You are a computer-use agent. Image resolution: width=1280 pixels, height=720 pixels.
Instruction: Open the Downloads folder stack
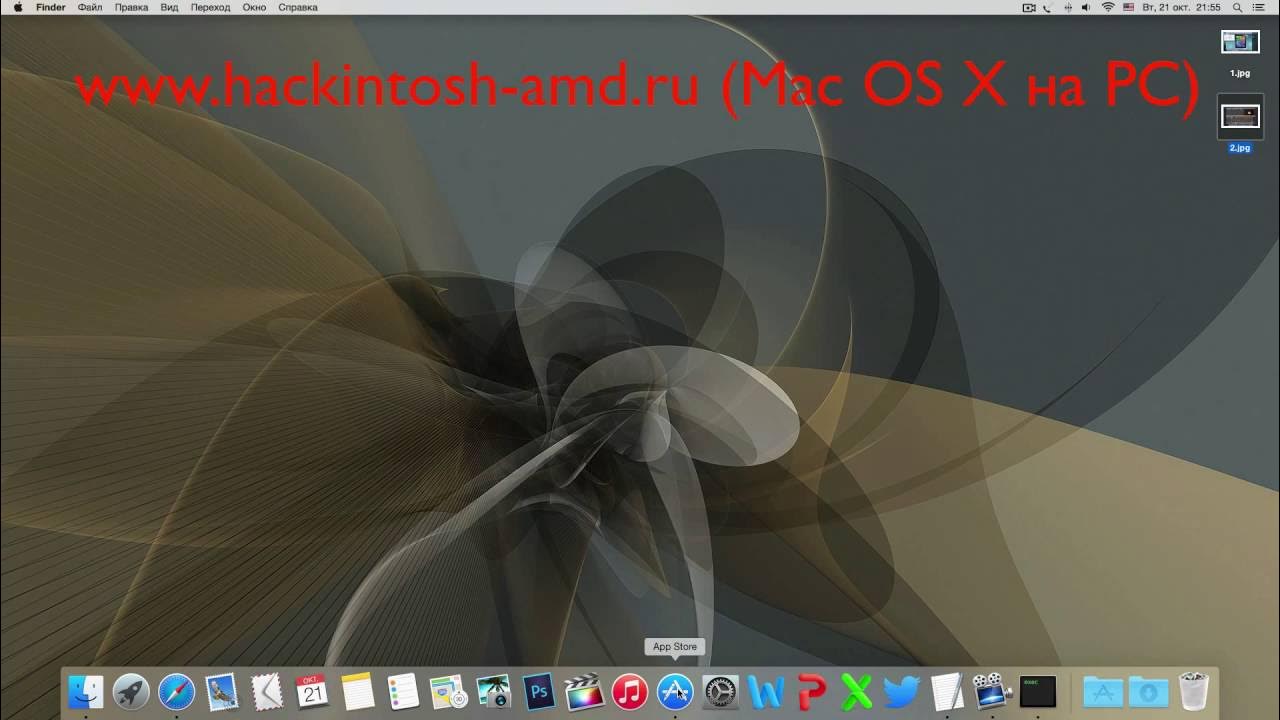pos(1148,691)
